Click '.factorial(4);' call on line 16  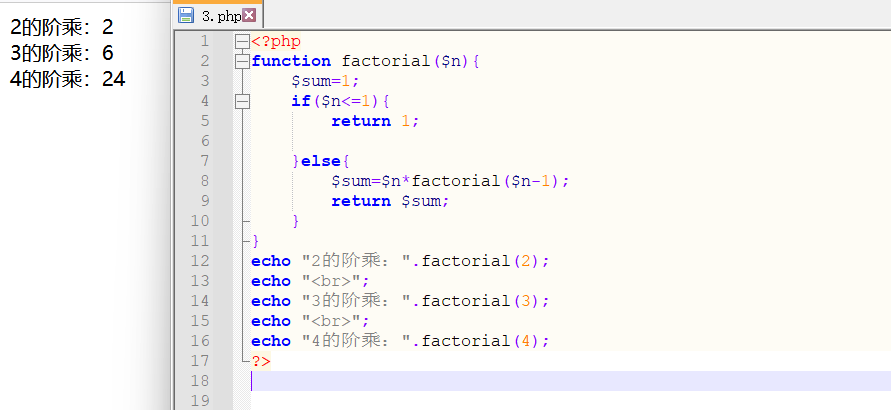coord(481,341)
